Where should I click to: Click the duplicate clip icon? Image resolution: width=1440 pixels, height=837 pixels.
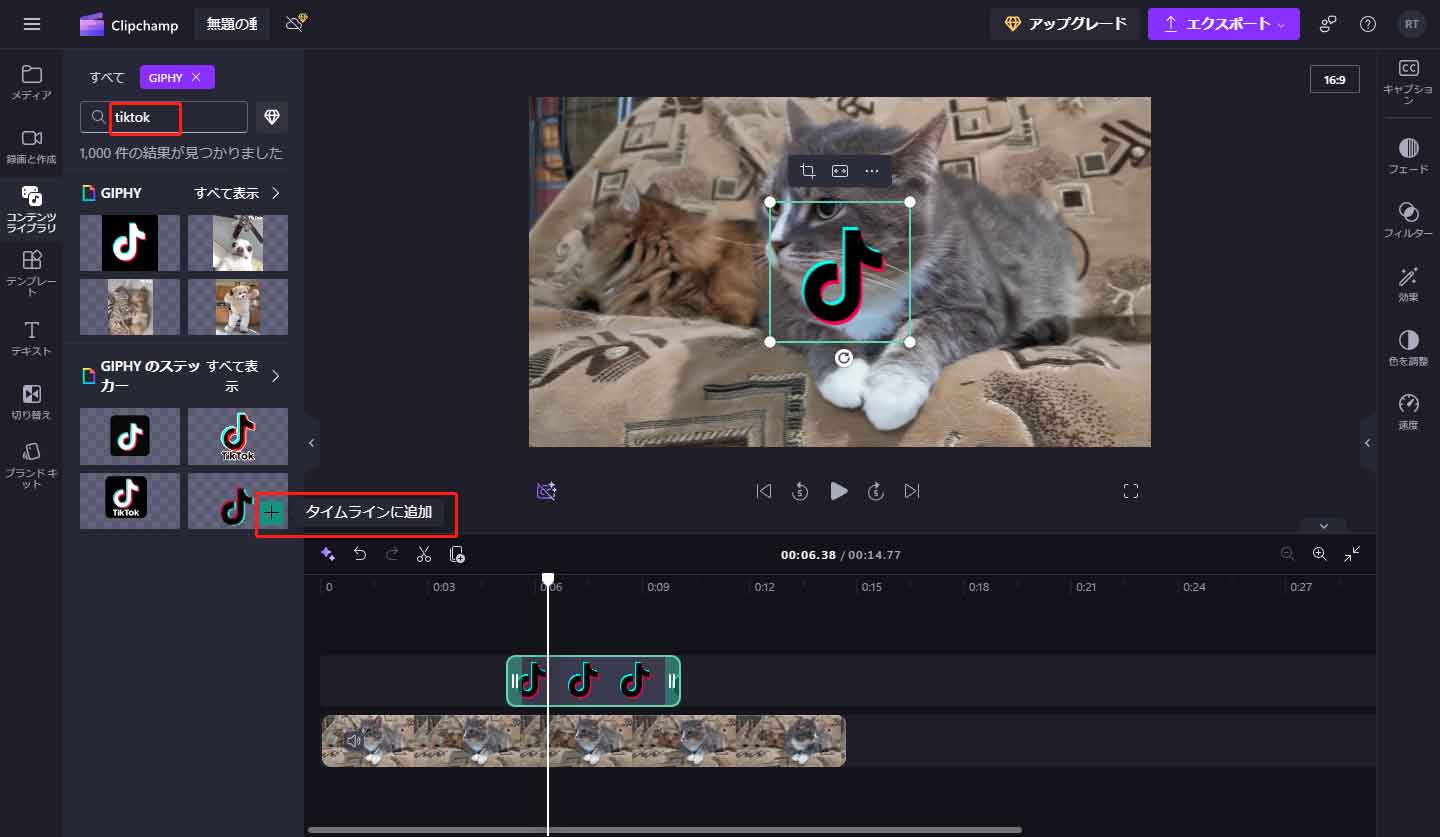pos(457,554)
